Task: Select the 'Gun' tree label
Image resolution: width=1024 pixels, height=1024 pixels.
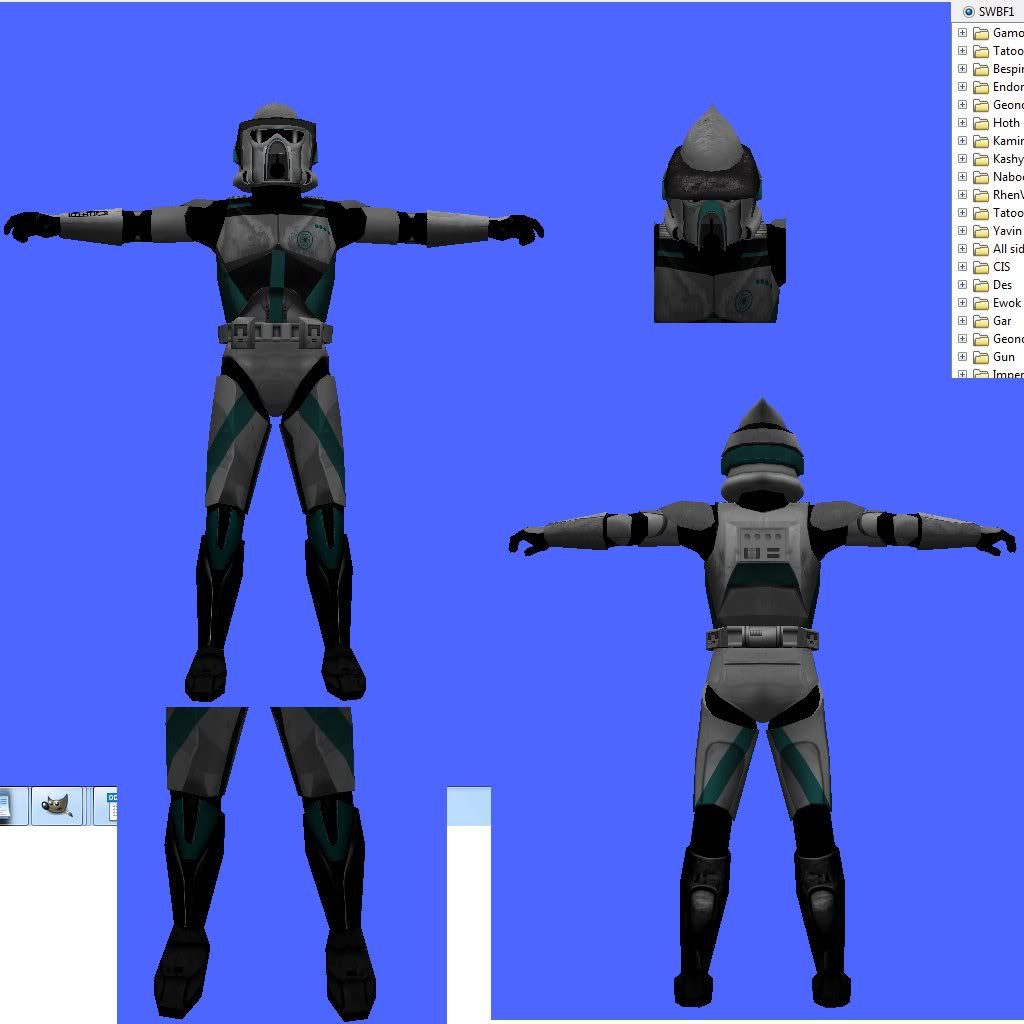Action: (1004, 357)
